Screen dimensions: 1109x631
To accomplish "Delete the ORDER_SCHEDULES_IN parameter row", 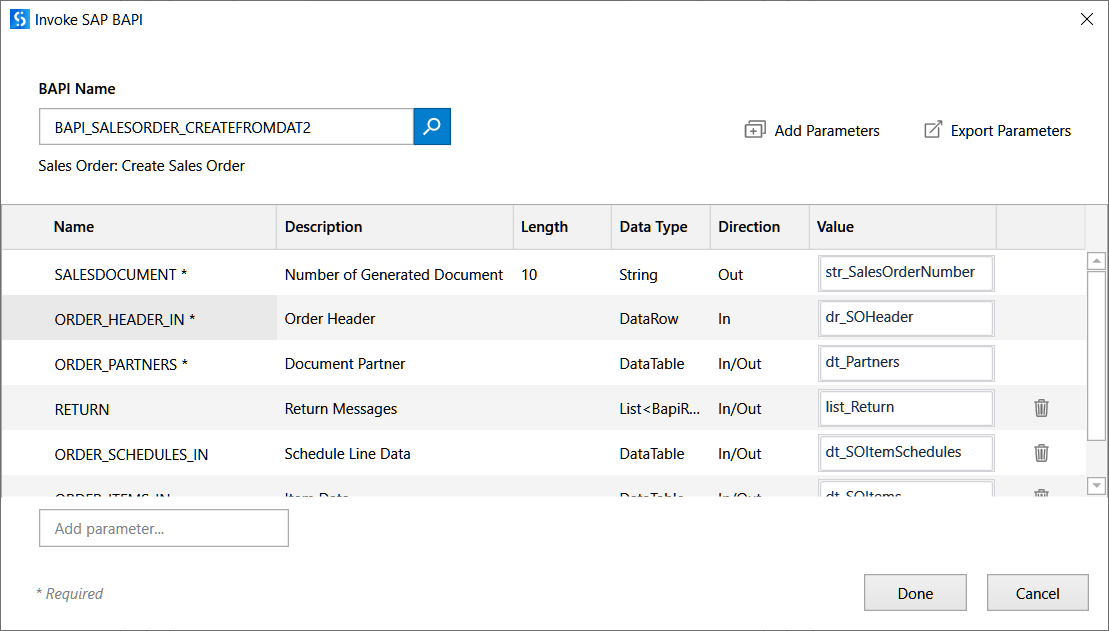I will [1041, 453].
